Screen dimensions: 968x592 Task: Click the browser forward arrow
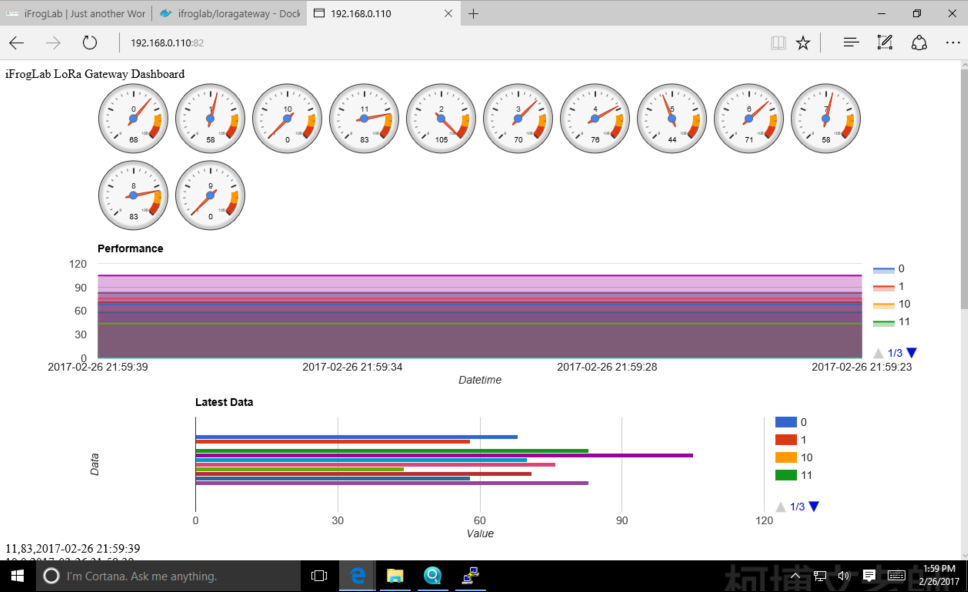click(x=53, y=43)
